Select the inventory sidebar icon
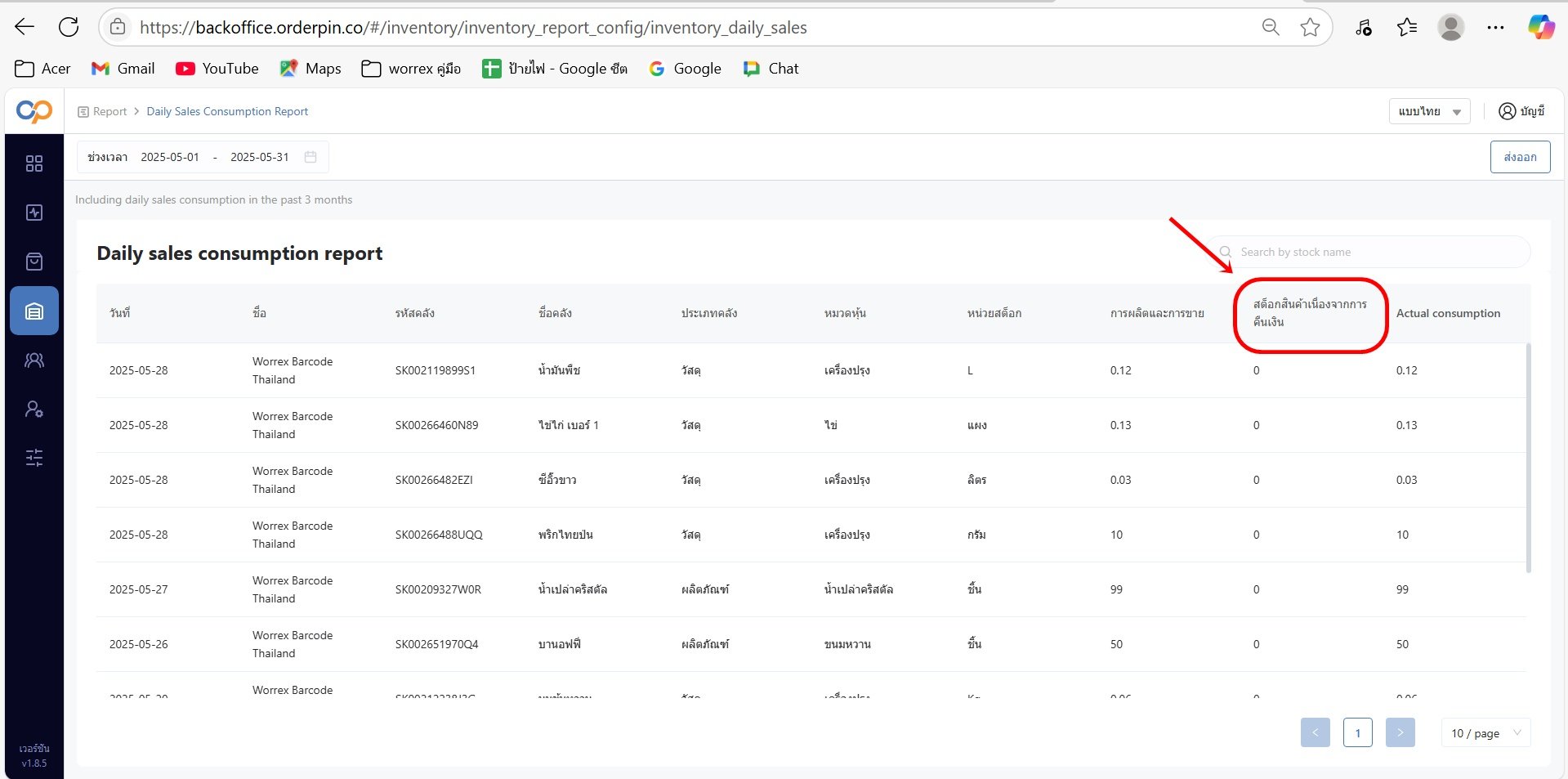Image resolution: width=1568 pixels, height=779 pixels. pos(34,311)
